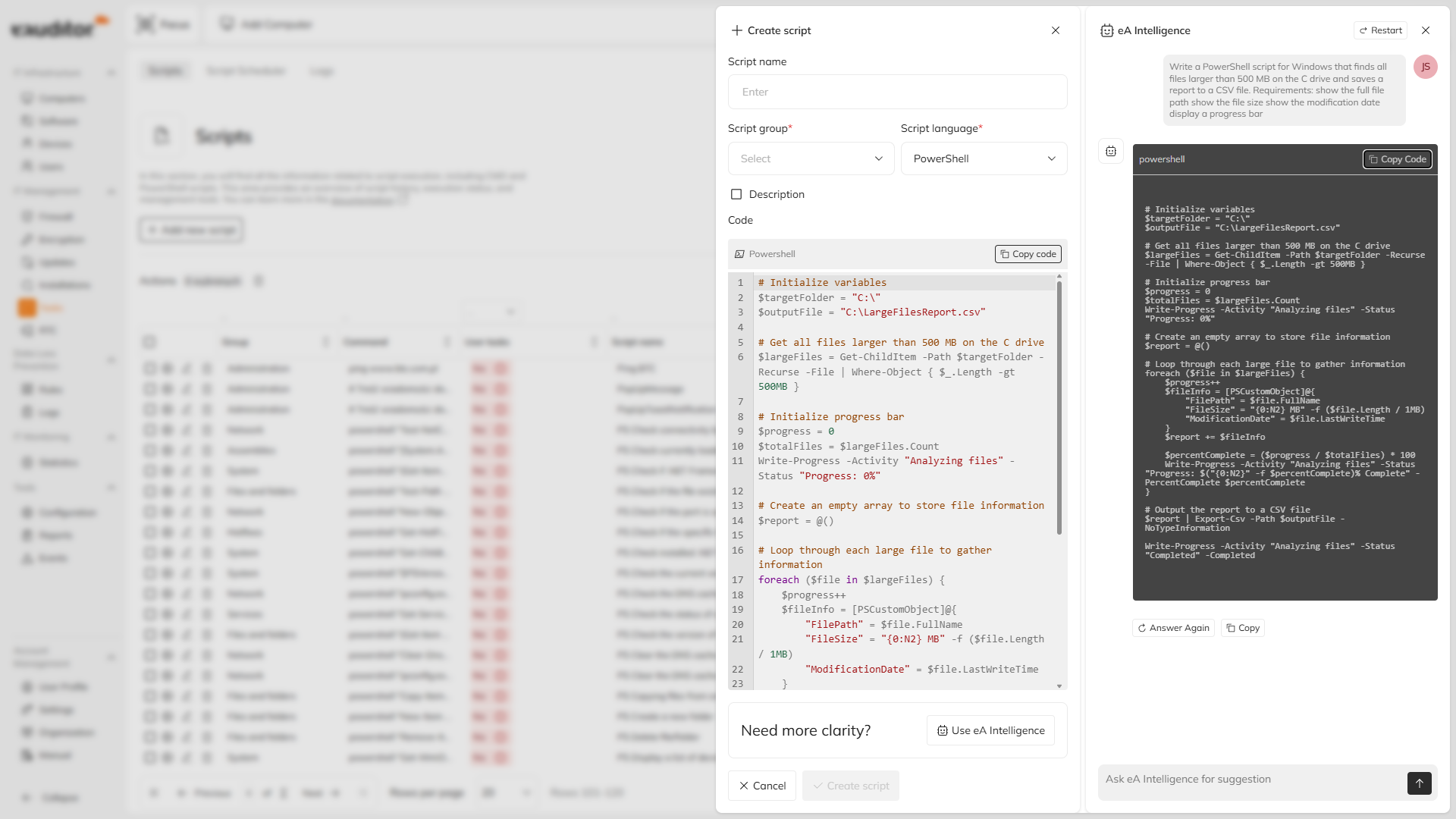Close the Create script panel
Image resolution: width=1456 pixels, height=819 pixels.
pyautogui.click(x=1055, y=30)
